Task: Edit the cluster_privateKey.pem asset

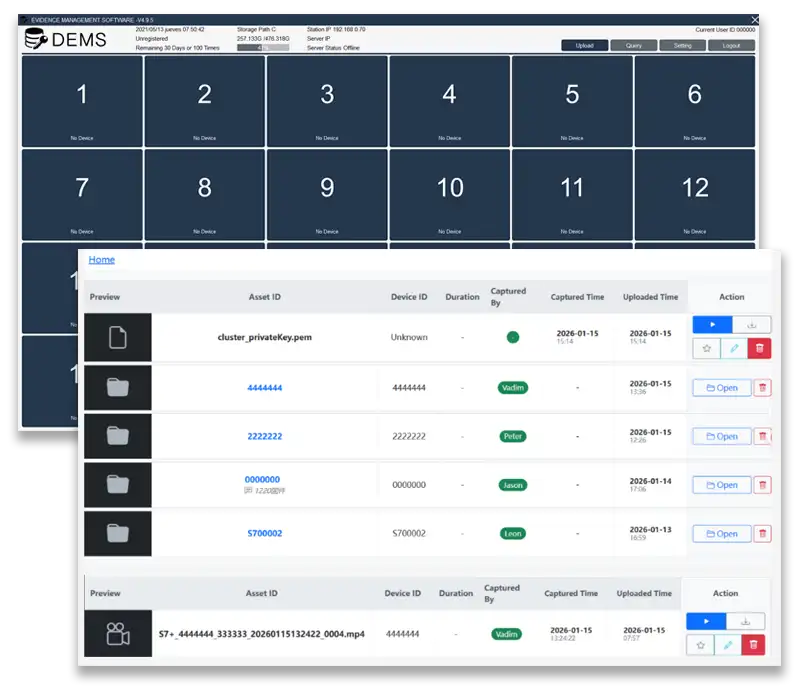Action: 734,348
